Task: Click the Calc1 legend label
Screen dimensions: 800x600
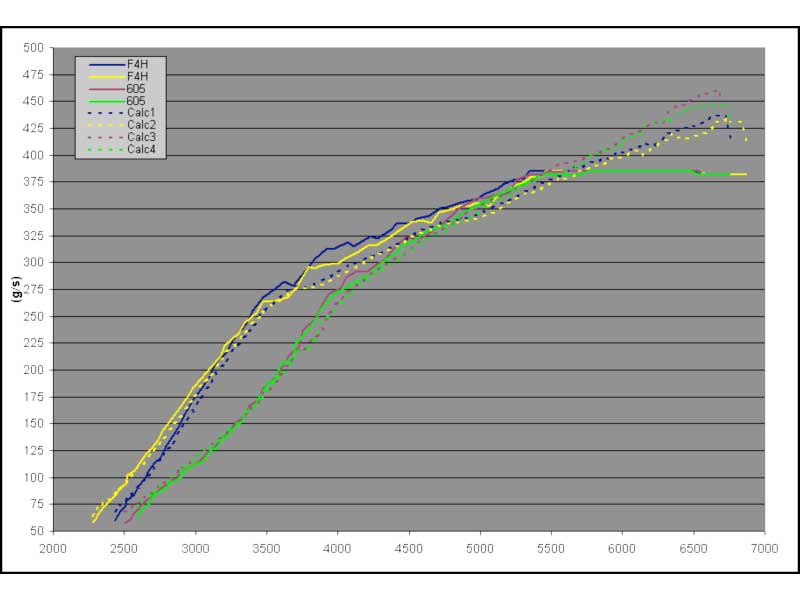Action: coord(140,113)
